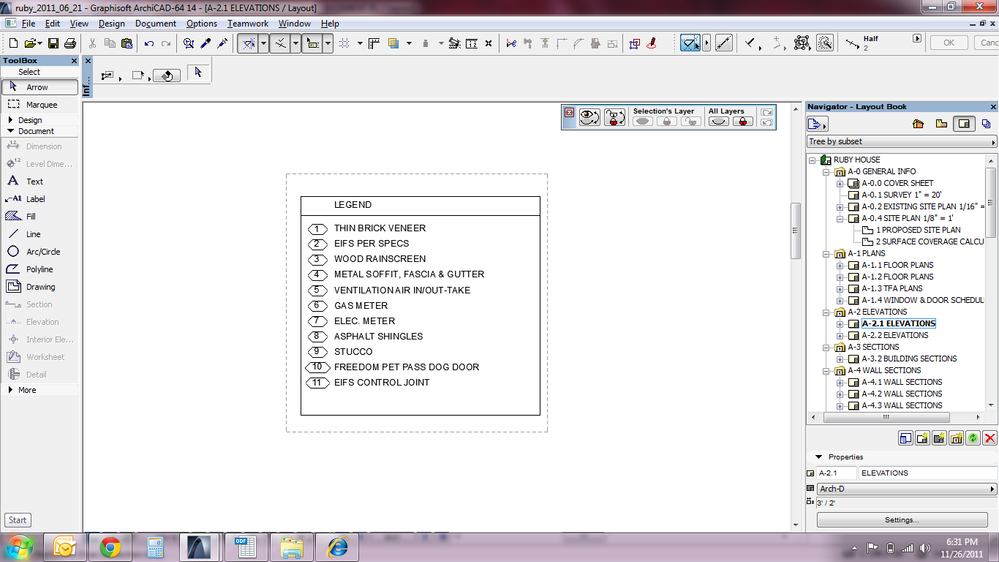
Task: Select the Inject Parameters syringe icon
Action: 222,43
